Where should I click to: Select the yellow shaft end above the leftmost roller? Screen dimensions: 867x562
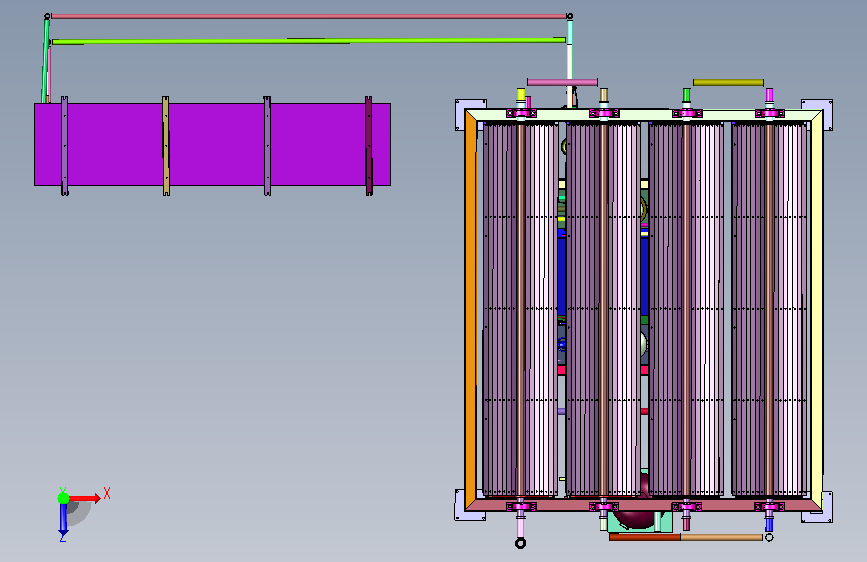point(520,95)
